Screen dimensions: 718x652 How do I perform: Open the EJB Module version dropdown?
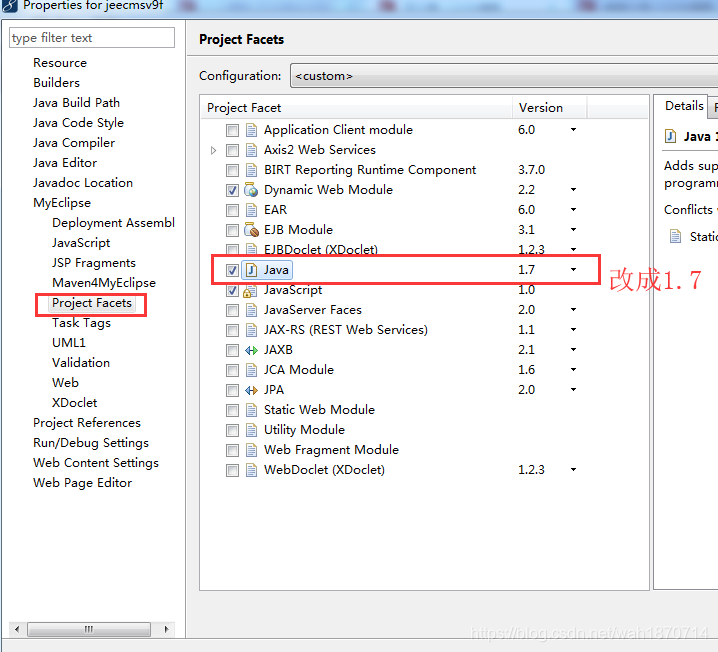(x=573, y=230)
